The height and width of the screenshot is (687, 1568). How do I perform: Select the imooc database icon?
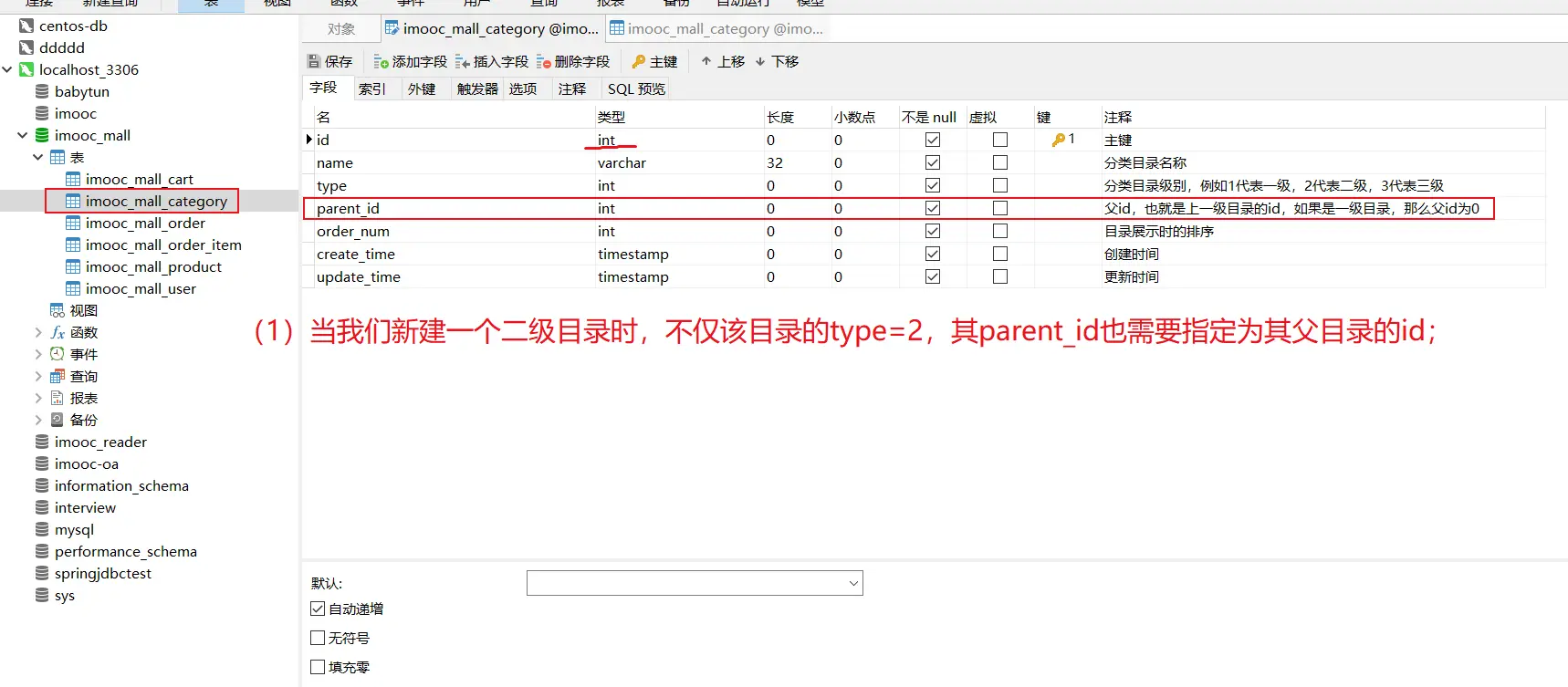point(42,113)
